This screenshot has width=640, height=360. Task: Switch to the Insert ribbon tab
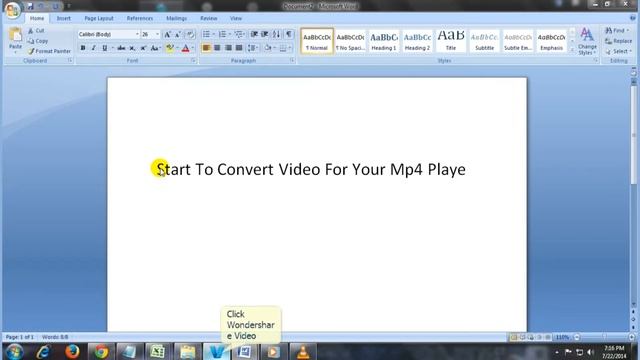(63, 18)
